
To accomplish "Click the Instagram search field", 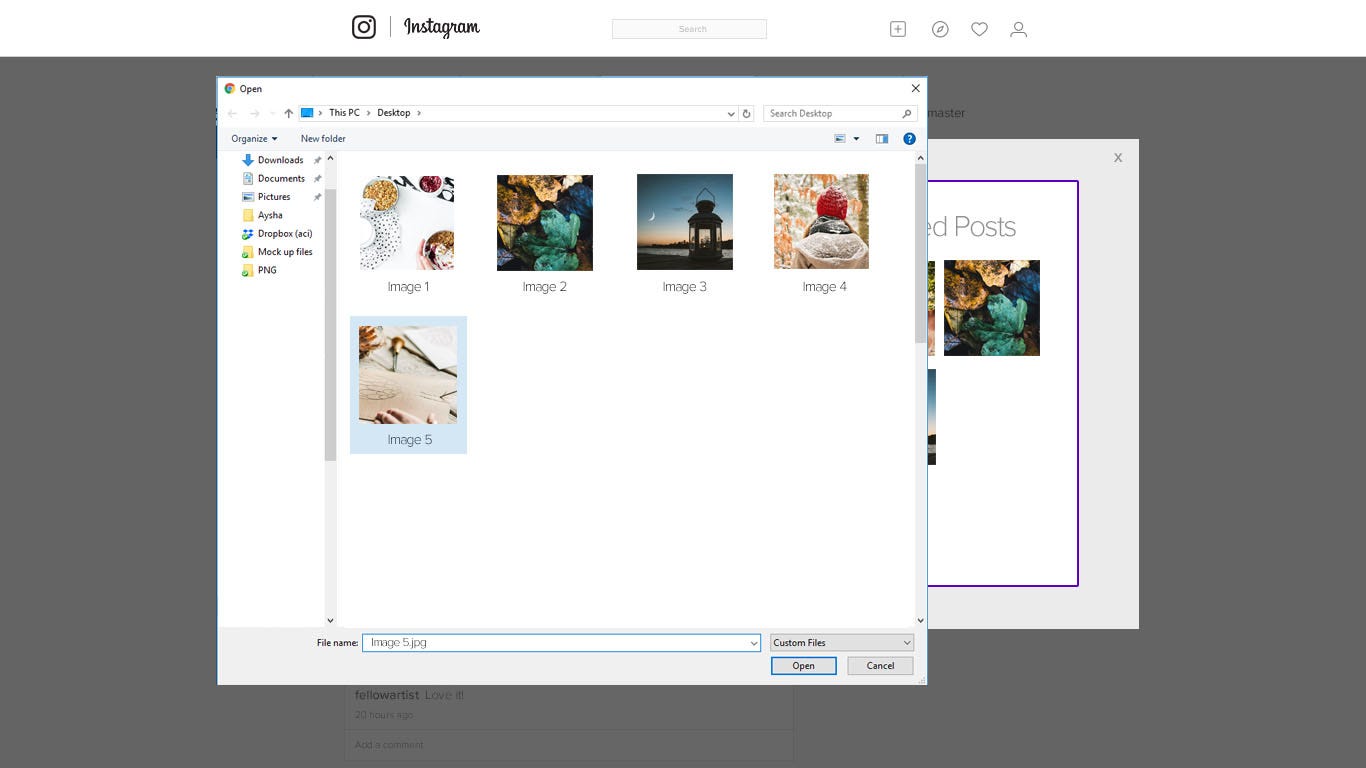I will pos(689,29).
